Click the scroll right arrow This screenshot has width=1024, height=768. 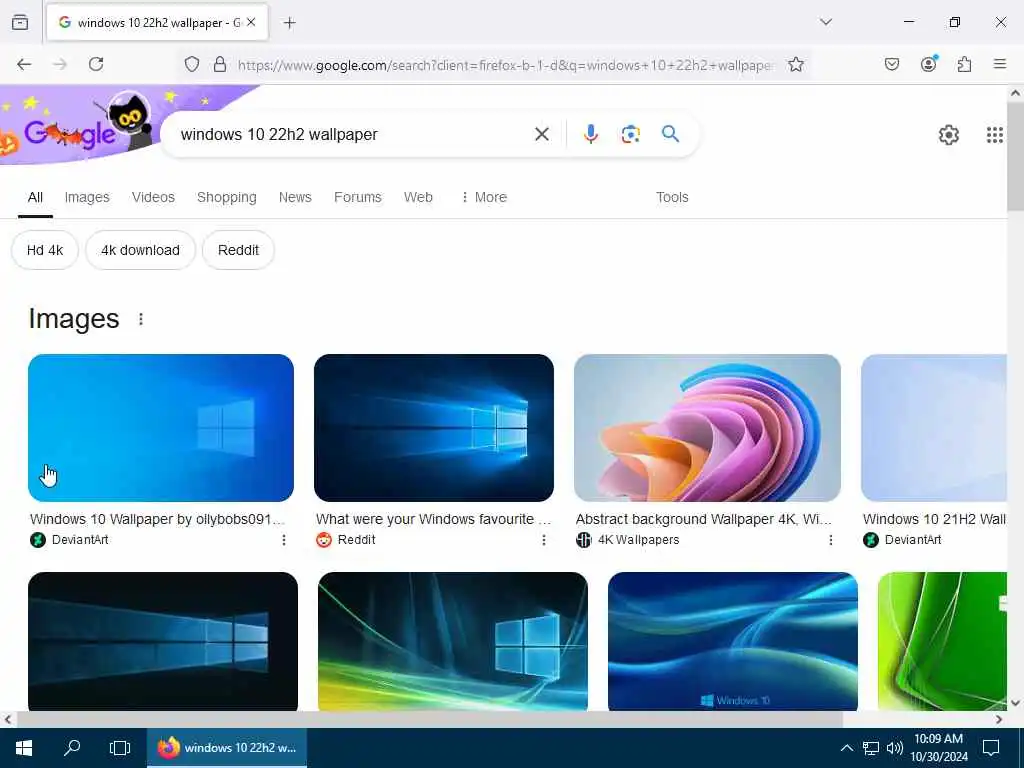click(x=999, y=719)
